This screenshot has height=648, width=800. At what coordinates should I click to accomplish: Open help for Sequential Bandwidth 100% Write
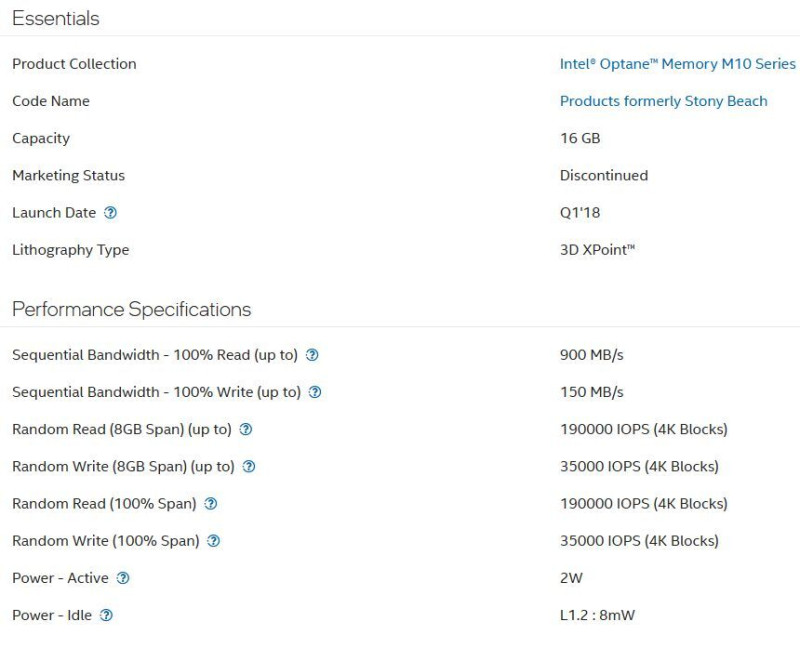click(x=315, y=392)
